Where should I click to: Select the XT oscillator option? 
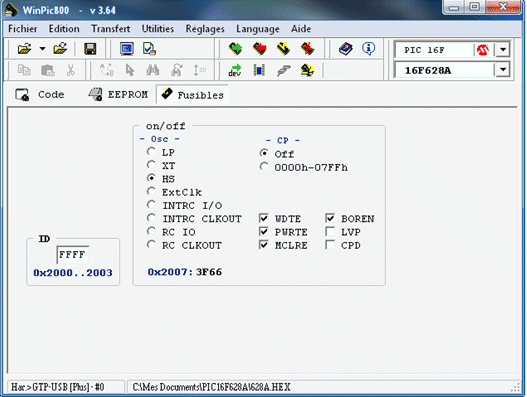click(x=151, y=165)
